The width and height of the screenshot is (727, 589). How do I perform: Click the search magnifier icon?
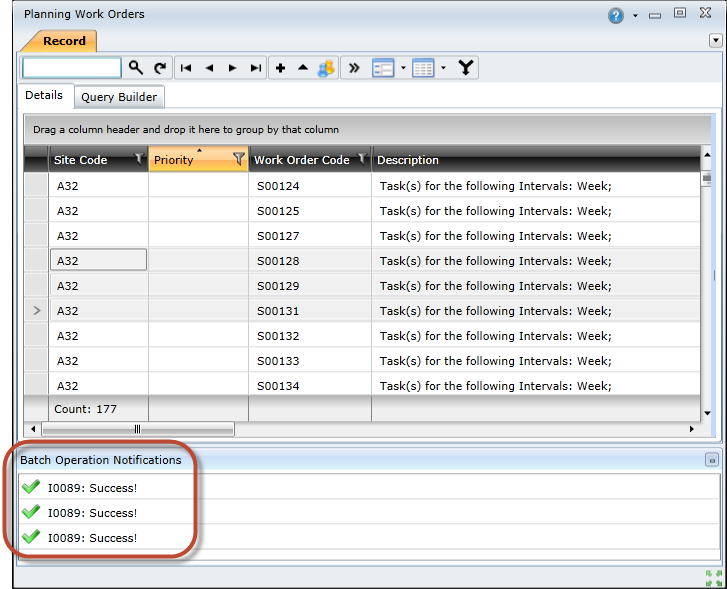pos(136,68)
